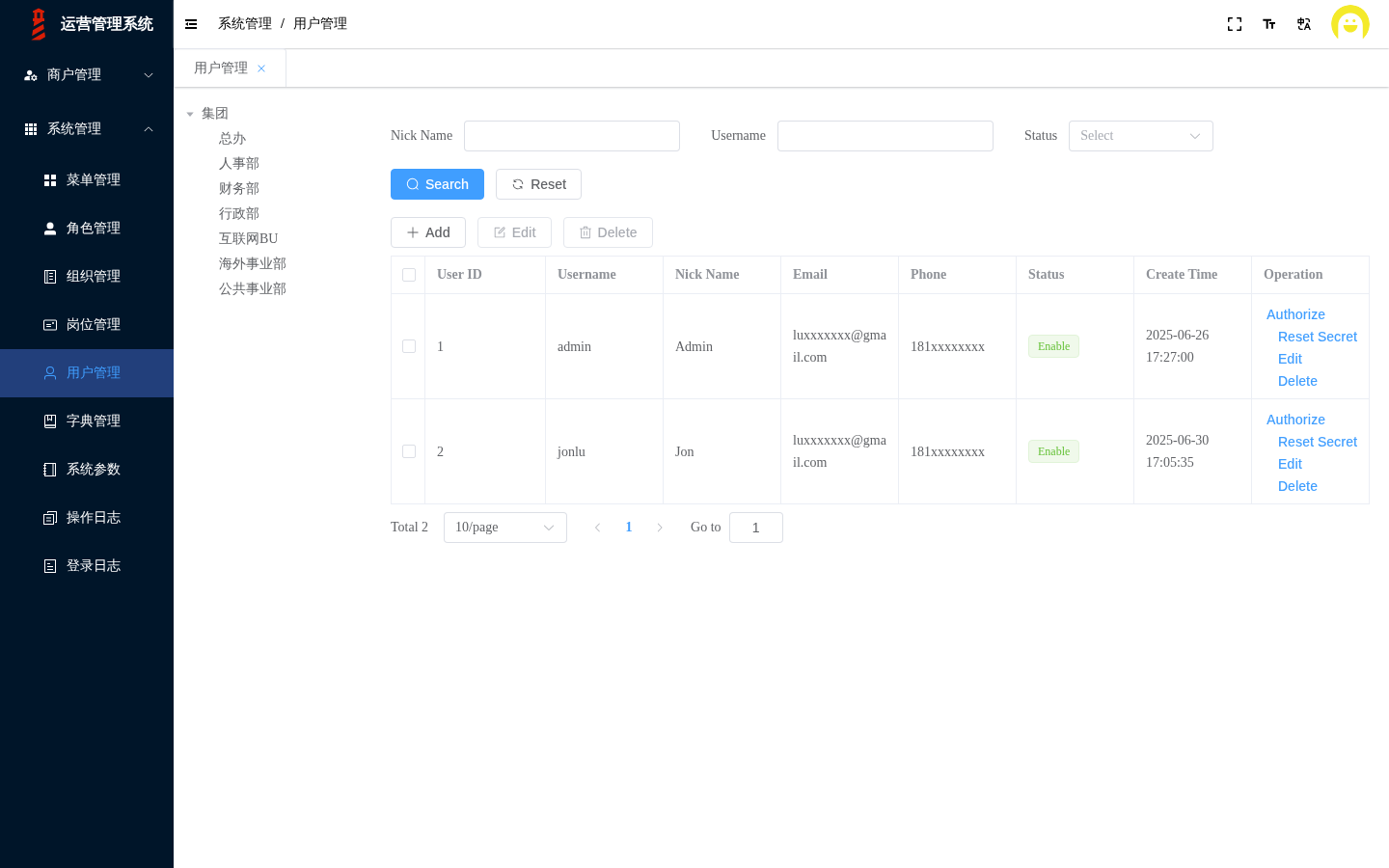Click the red logo icon
Screen dimensions: 1389x868
pos(39,24)
